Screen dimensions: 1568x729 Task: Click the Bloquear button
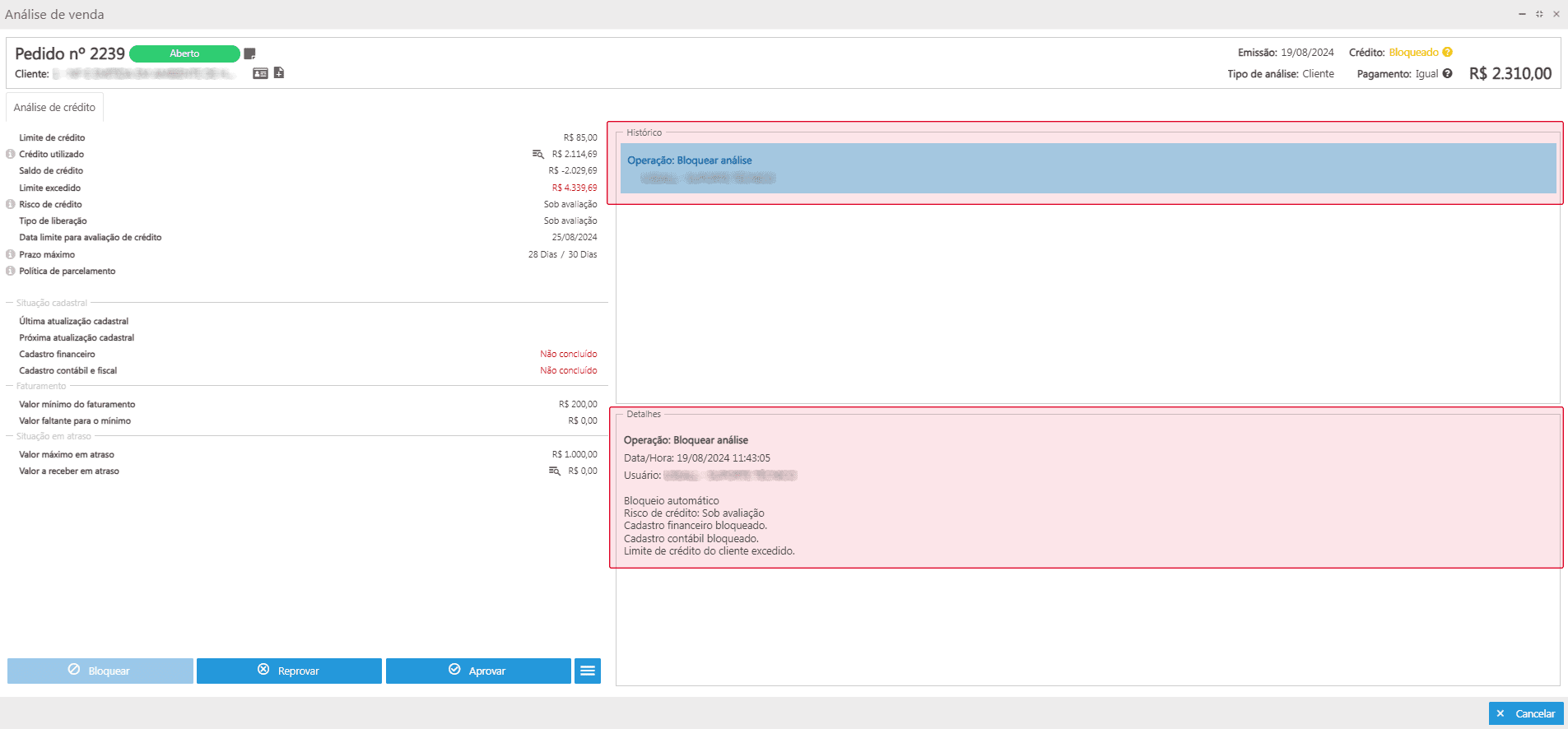point(100,671)
